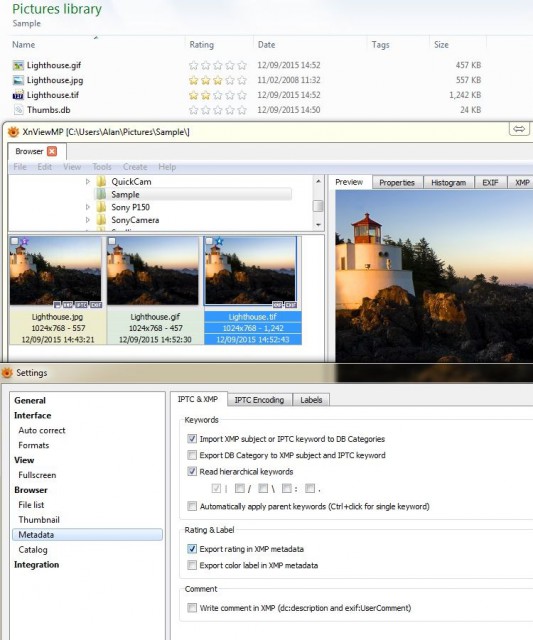Select Catalog in the settings list
Viewport: 533px width, 640px height.
point(33,550)
